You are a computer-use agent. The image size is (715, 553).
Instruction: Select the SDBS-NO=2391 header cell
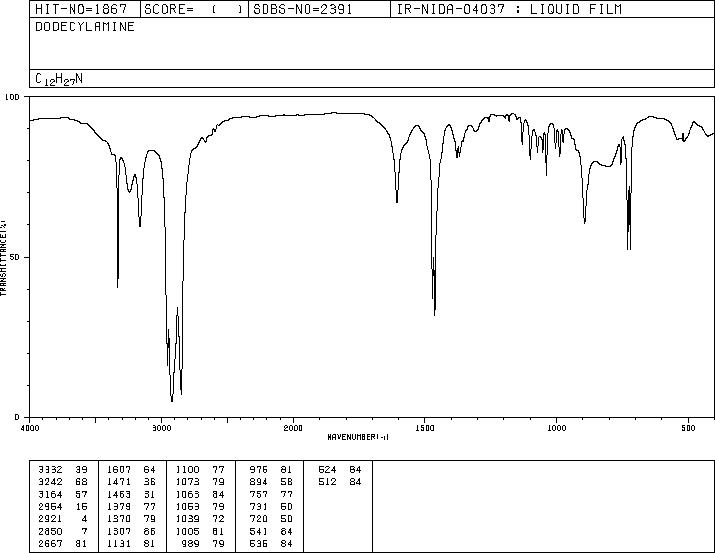coord(303,9)
